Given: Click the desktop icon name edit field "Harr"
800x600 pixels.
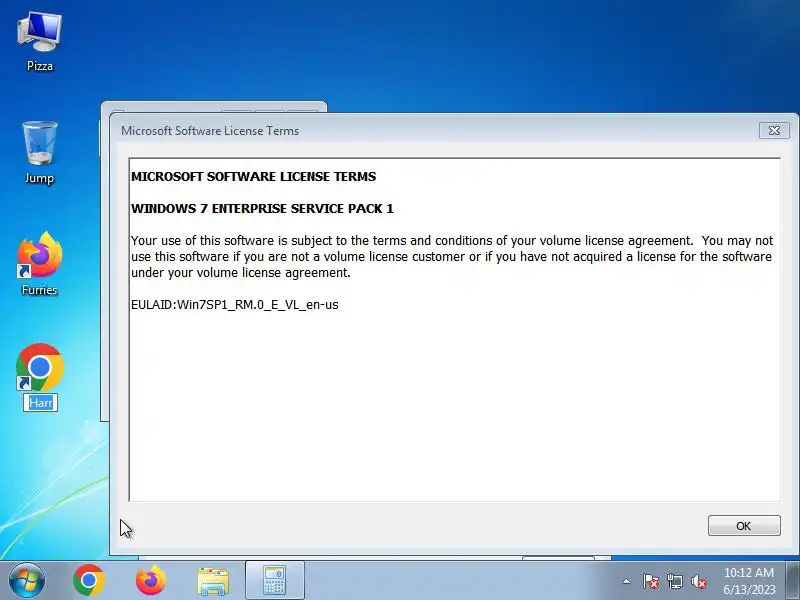Looking at the screenshot, I should 40,403.
